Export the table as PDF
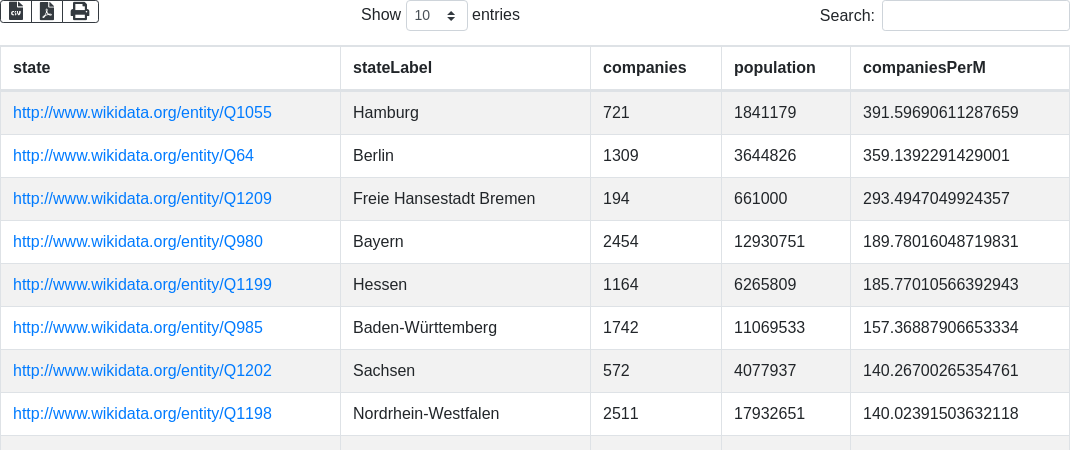This screenshot has width=1070, height=450. 47,11
